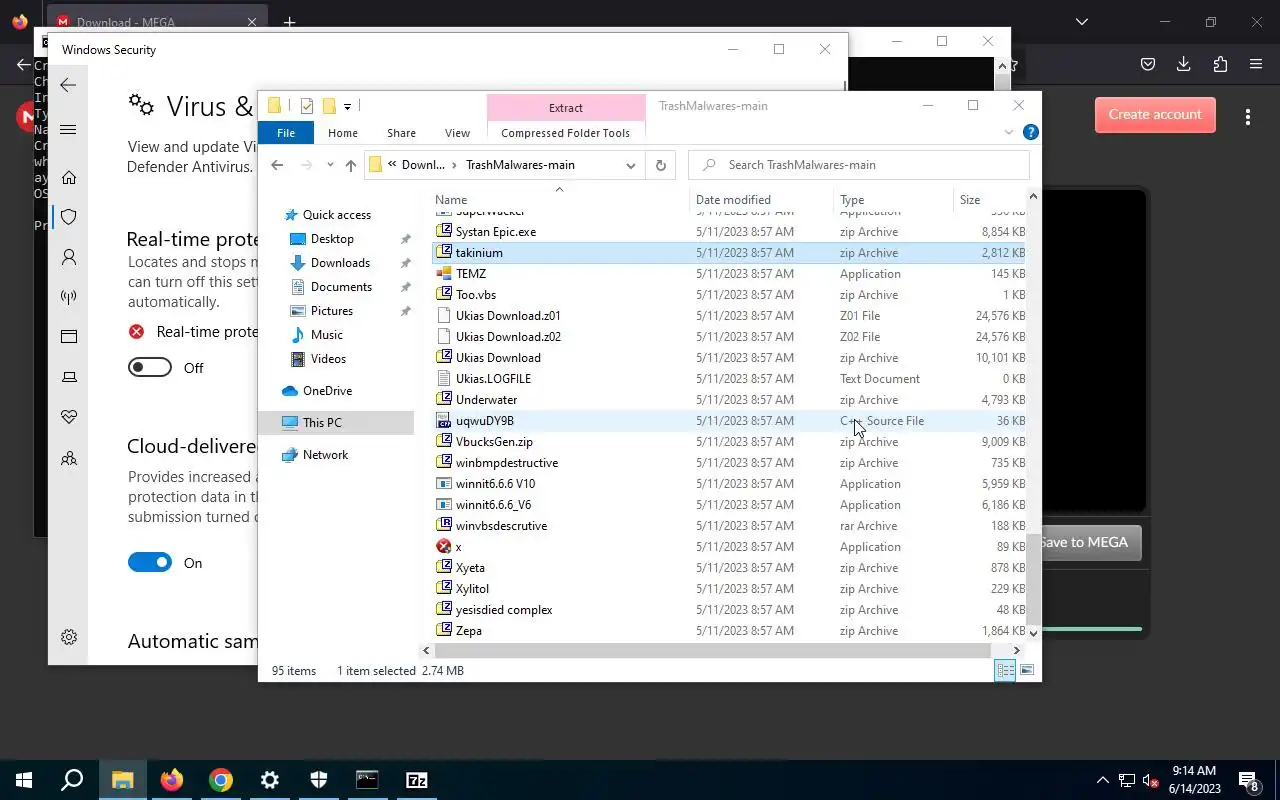
Task: Sort files by Name column header
Action: pyautogui.click(x=560, y=200)
